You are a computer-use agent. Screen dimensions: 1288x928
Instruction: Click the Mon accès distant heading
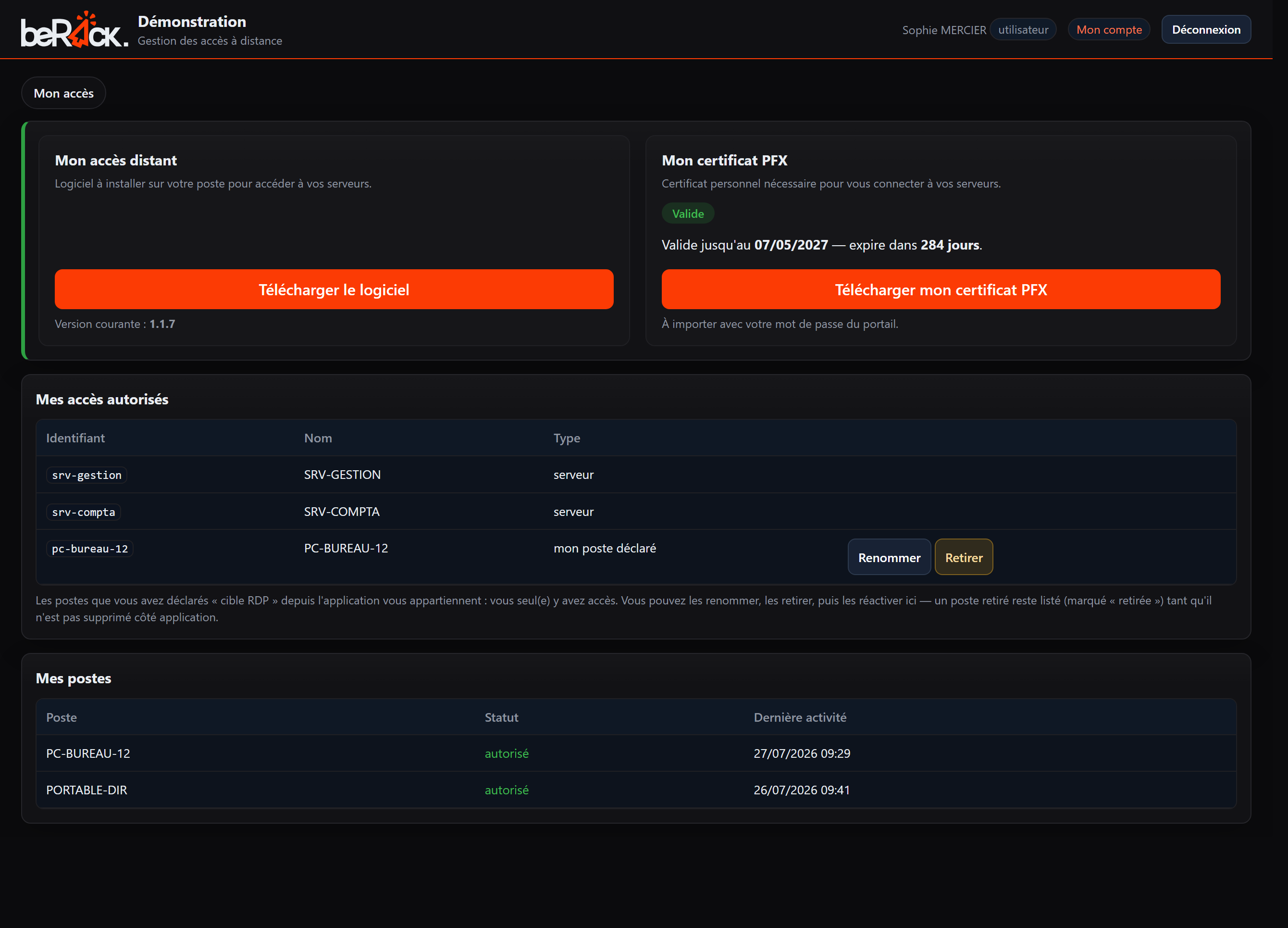116,160
